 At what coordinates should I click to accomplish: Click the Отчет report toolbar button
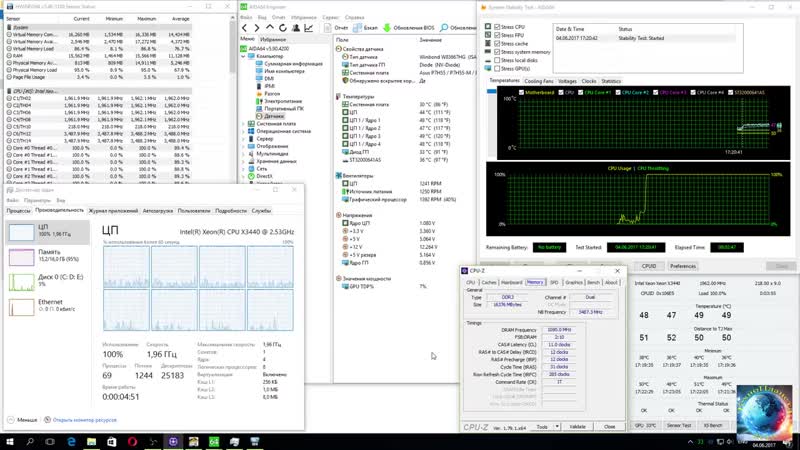point(336,28)
